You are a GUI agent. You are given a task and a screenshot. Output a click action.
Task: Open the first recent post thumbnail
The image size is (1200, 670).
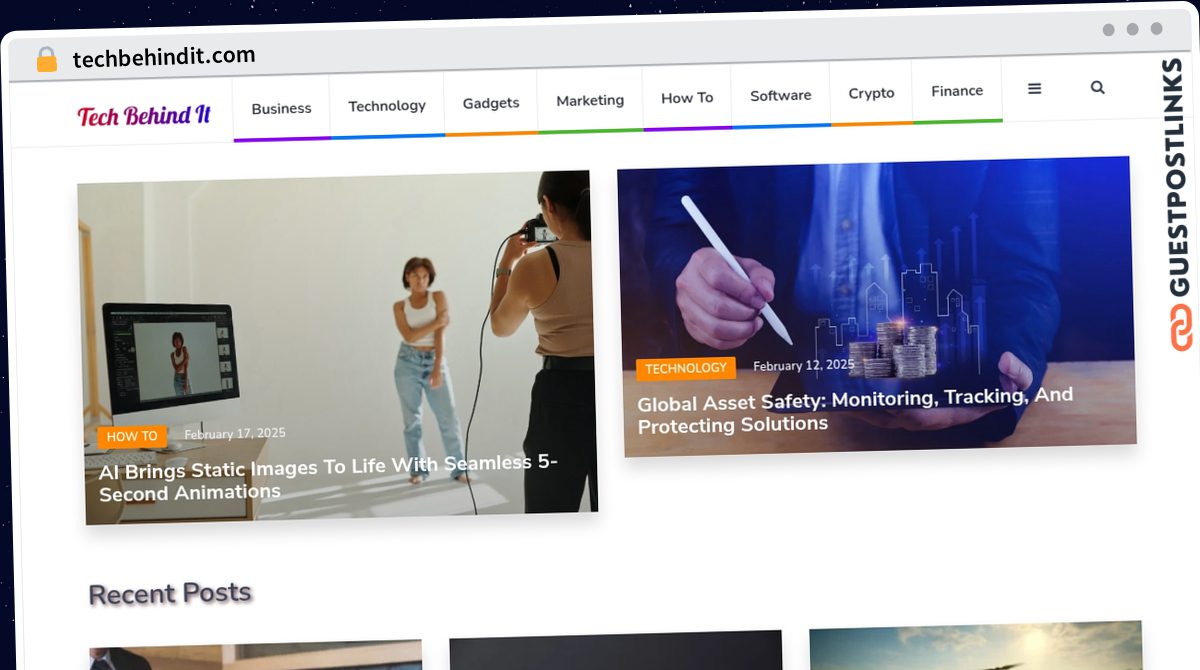(256, 656)
